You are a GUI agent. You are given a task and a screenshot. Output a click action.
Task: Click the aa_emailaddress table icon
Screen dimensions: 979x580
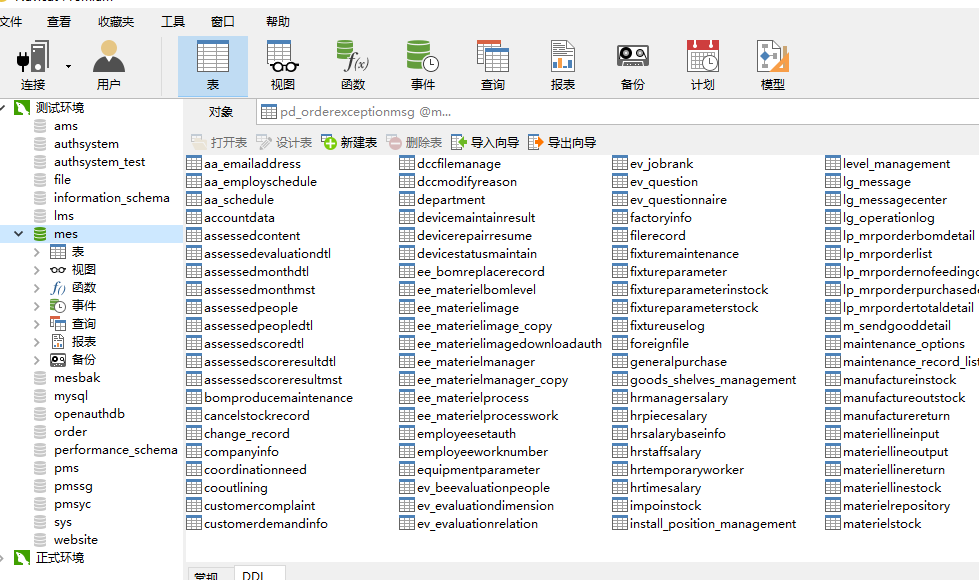[194, 164]
